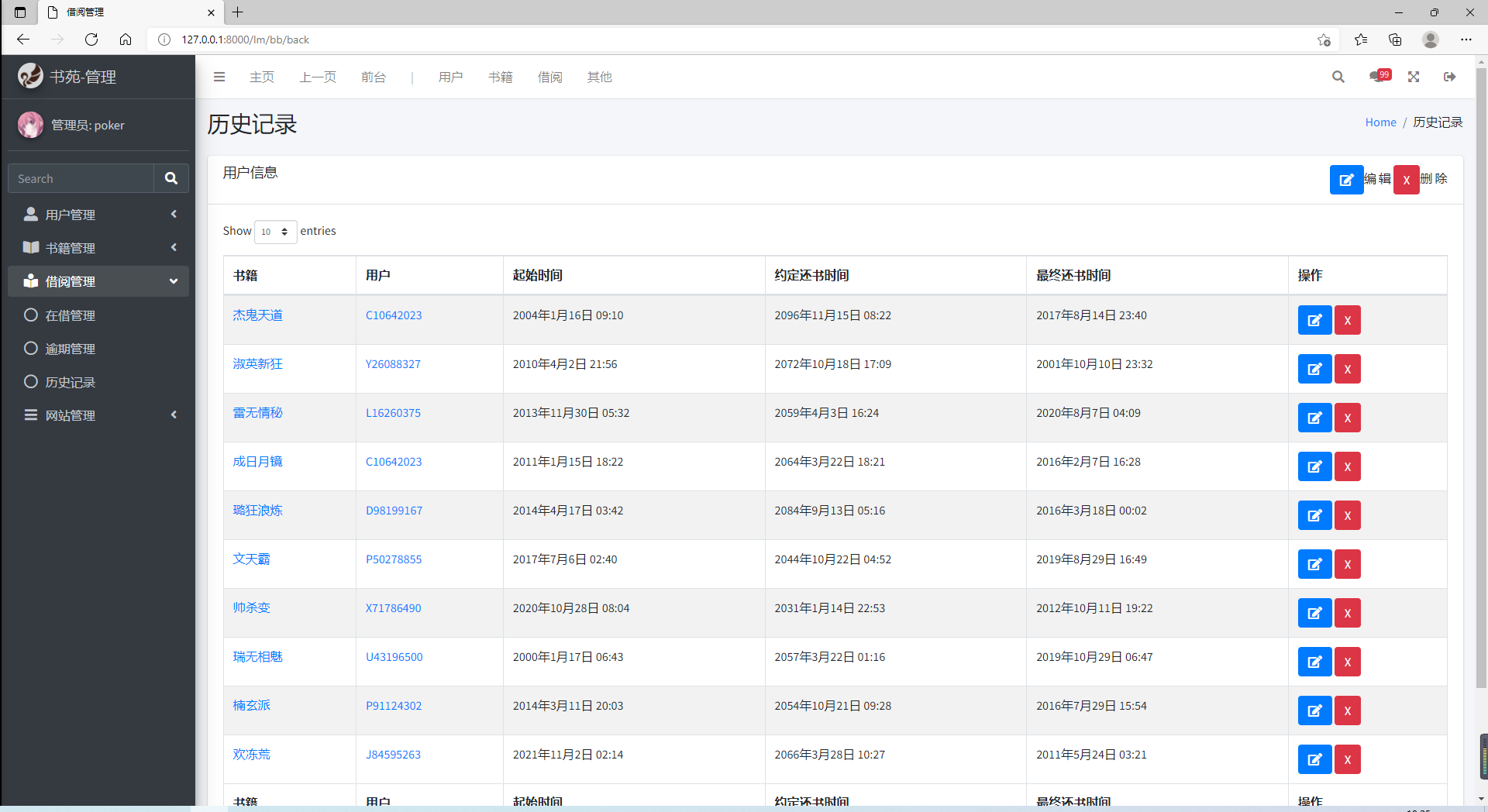Open 逾期管理 sidebar item

98,349
